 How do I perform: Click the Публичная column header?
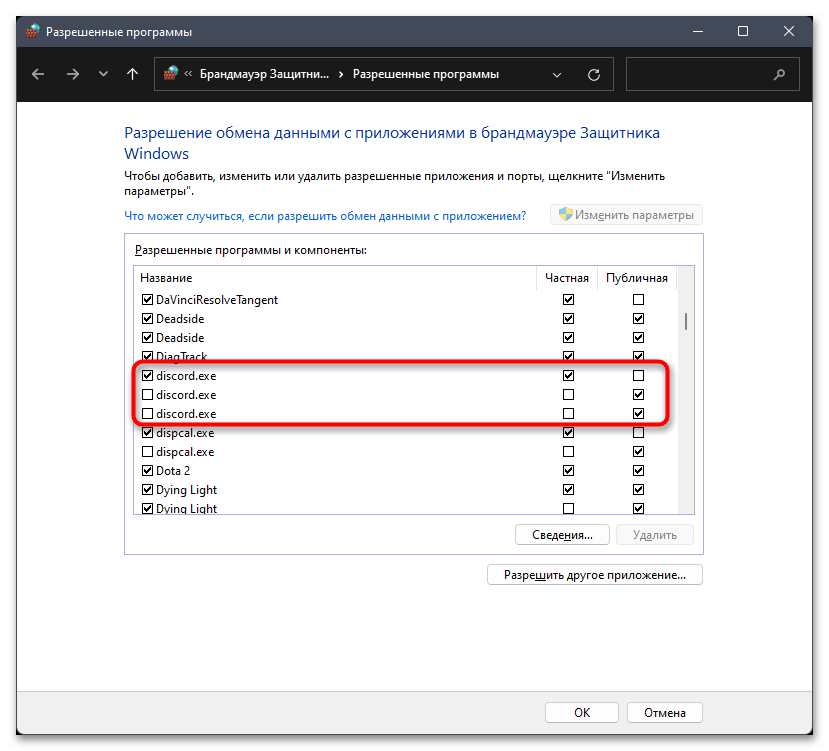[637, 278]
